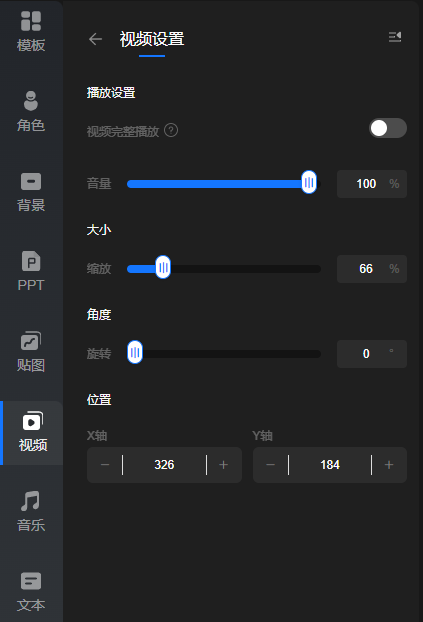423x622 pixels.
Task: Open the 模板 templates sidebar icon
Action: pyautogui.click(x=31, y=32)
